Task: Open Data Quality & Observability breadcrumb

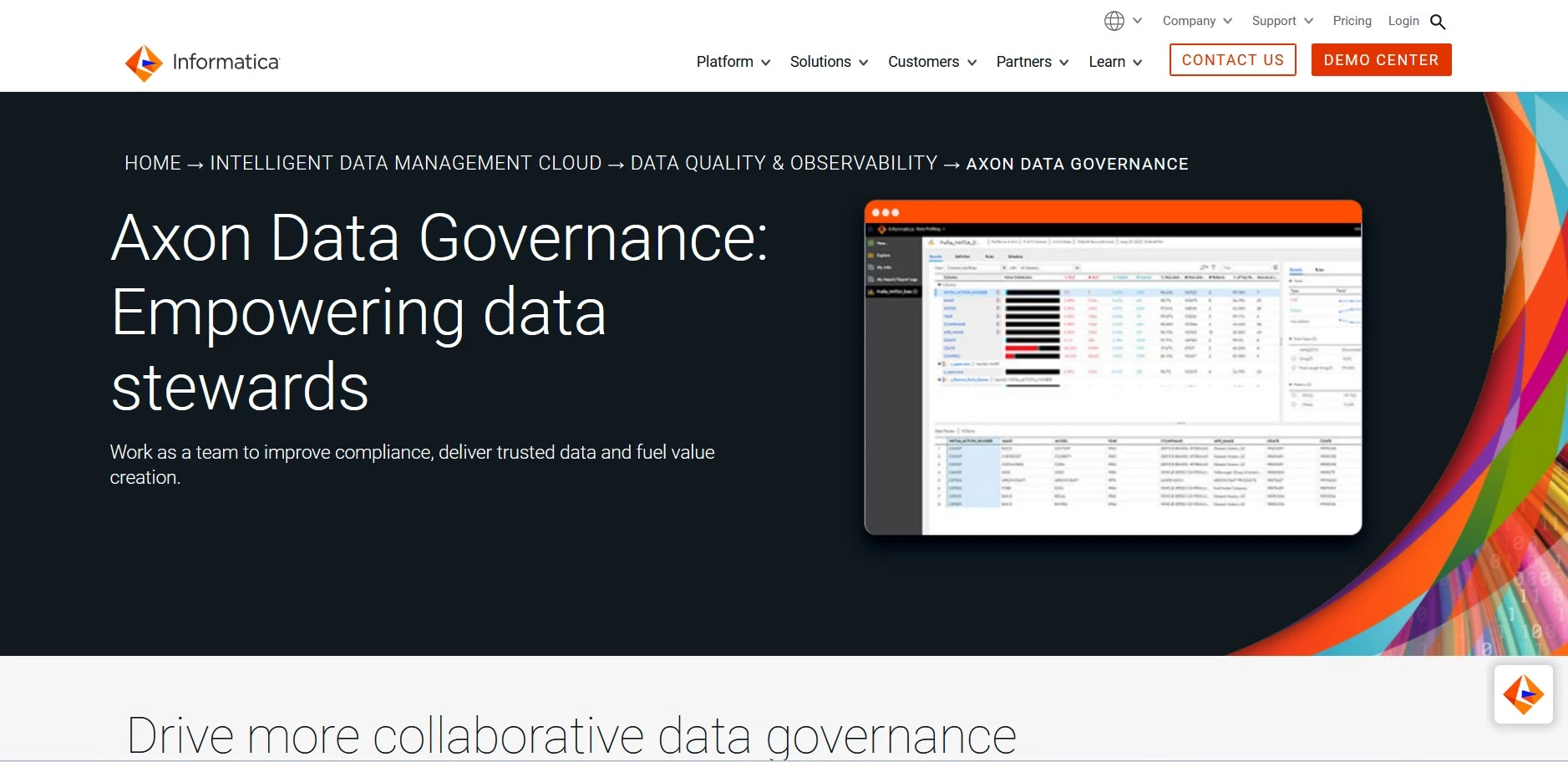Action: [x=784, y=164]
